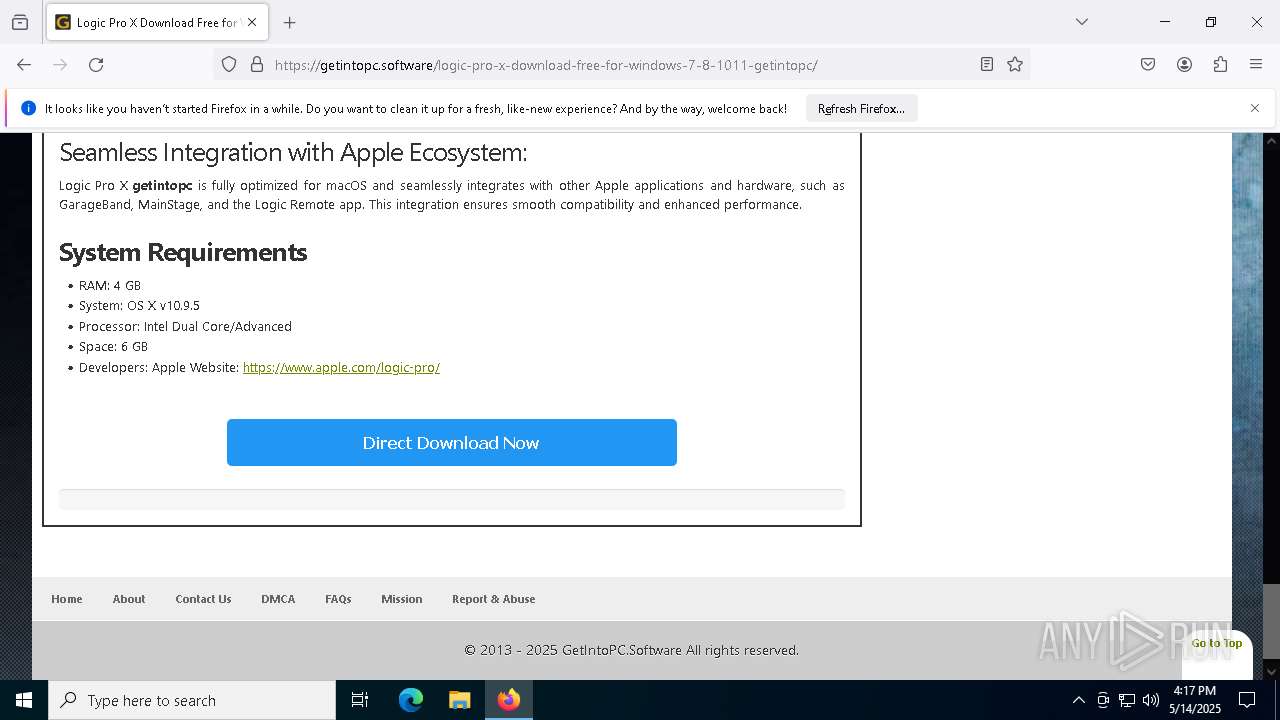The image size is (1280, 720).
Task: Open Report & Abuse footer link
Action: click(494, 599)
